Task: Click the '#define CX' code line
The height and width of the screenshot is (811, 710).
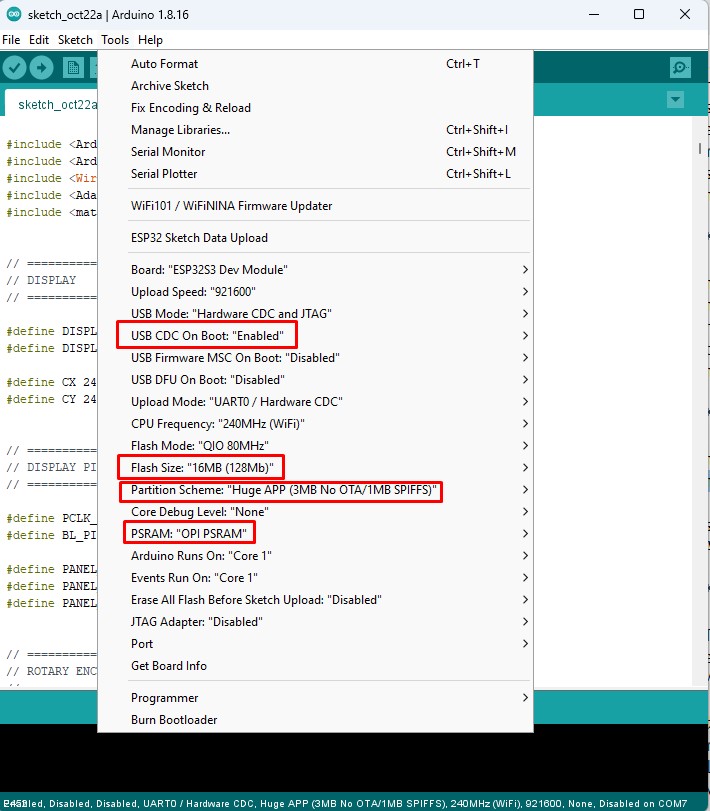Action: pyautogui.click(x=51, y=382)
